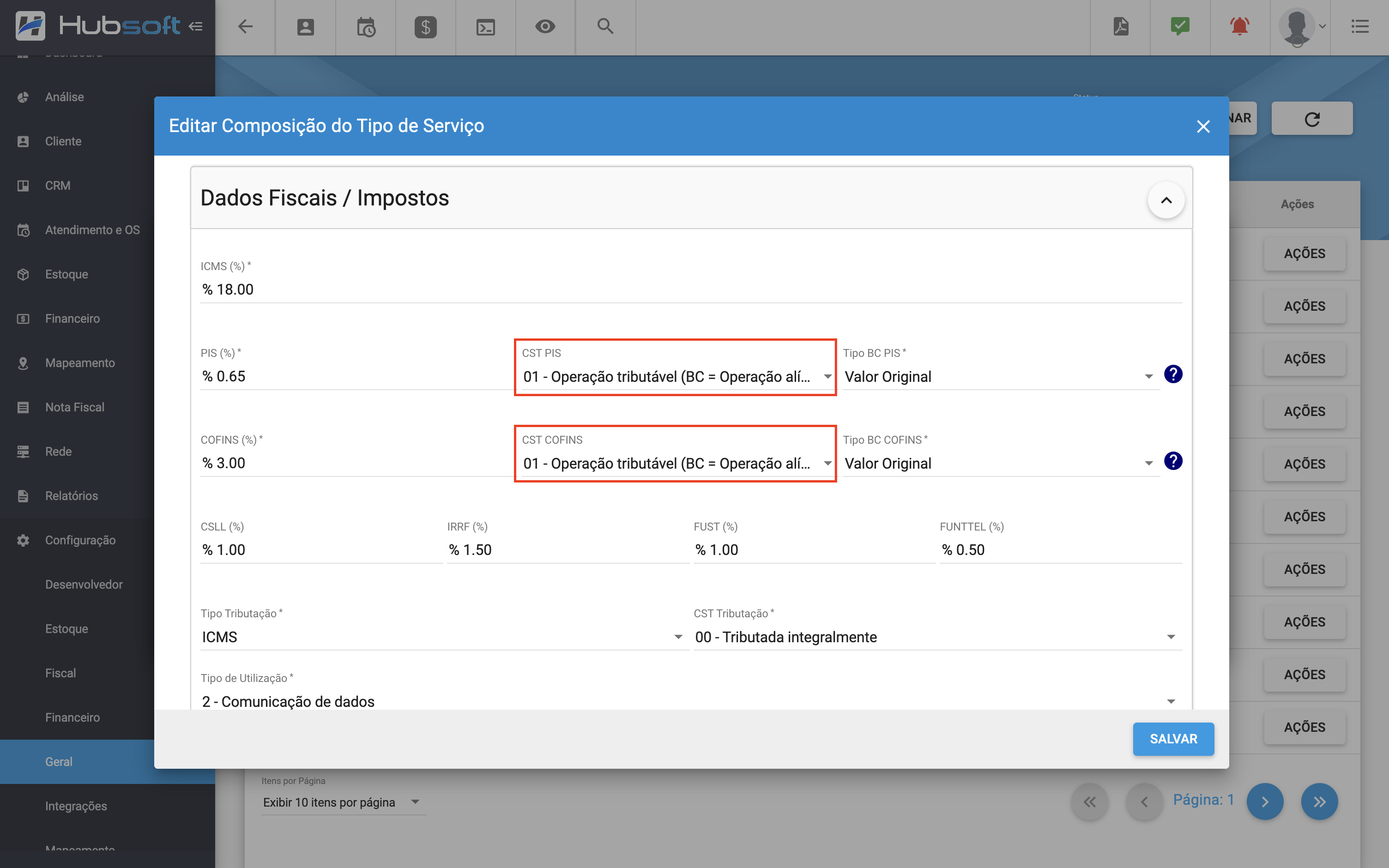Edit the CSLL (%) field
The width and height of the screenshot is (1389, 868).
point(321,550)
